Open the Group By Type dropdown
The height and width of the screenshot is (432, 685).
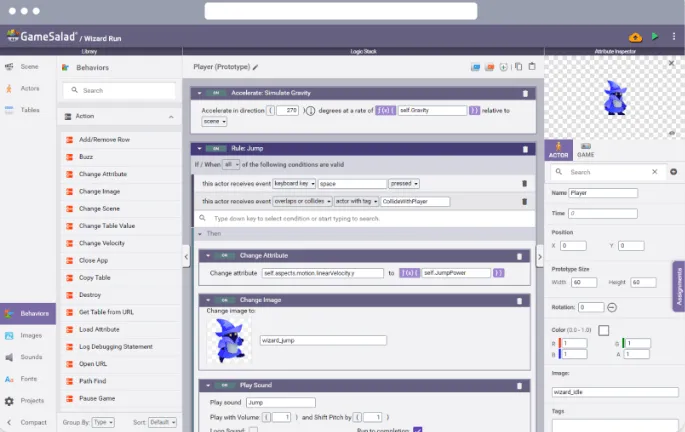[x=103, y=422]
